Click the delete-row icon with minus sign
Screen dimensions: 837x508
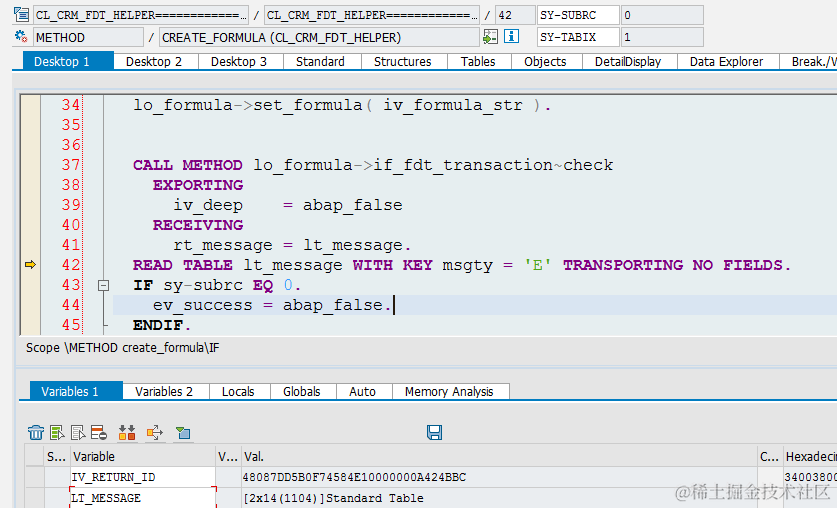pos(99,432)
